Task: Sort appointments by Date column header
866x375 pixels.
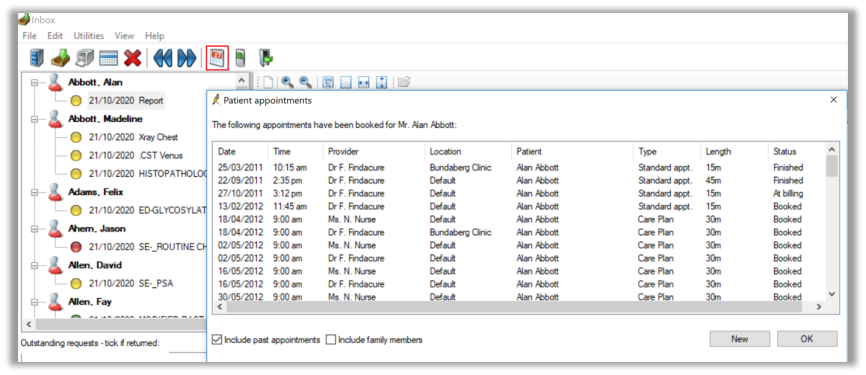Action: tap(240, 151)
